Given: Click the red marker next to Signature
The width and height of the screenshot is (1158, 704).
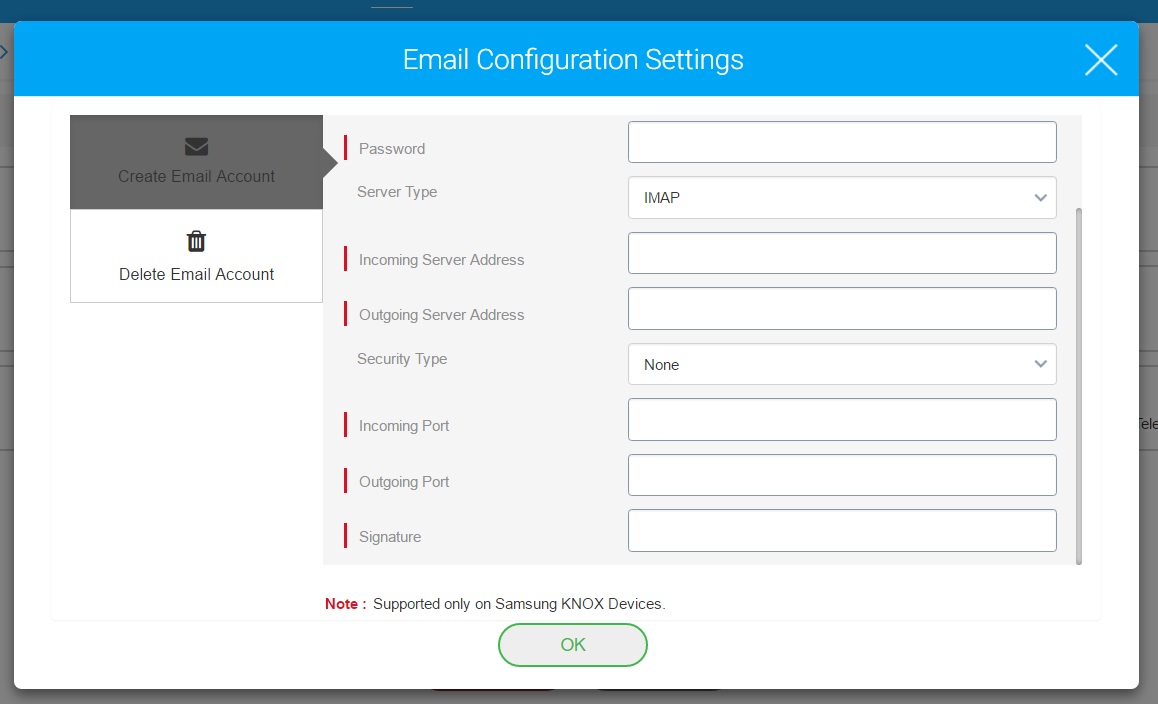Looking at the screenshot, I should tap(345, 535).
